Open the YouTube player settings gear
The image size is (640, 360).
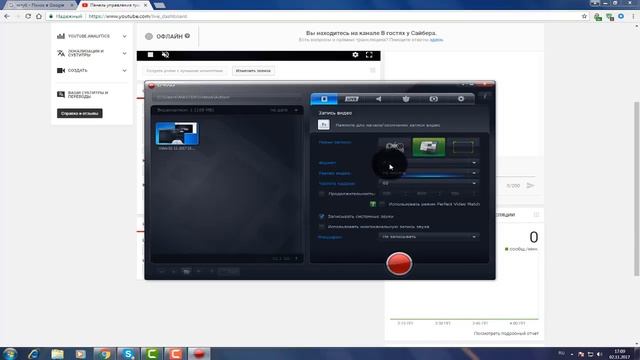click(355, 55)
